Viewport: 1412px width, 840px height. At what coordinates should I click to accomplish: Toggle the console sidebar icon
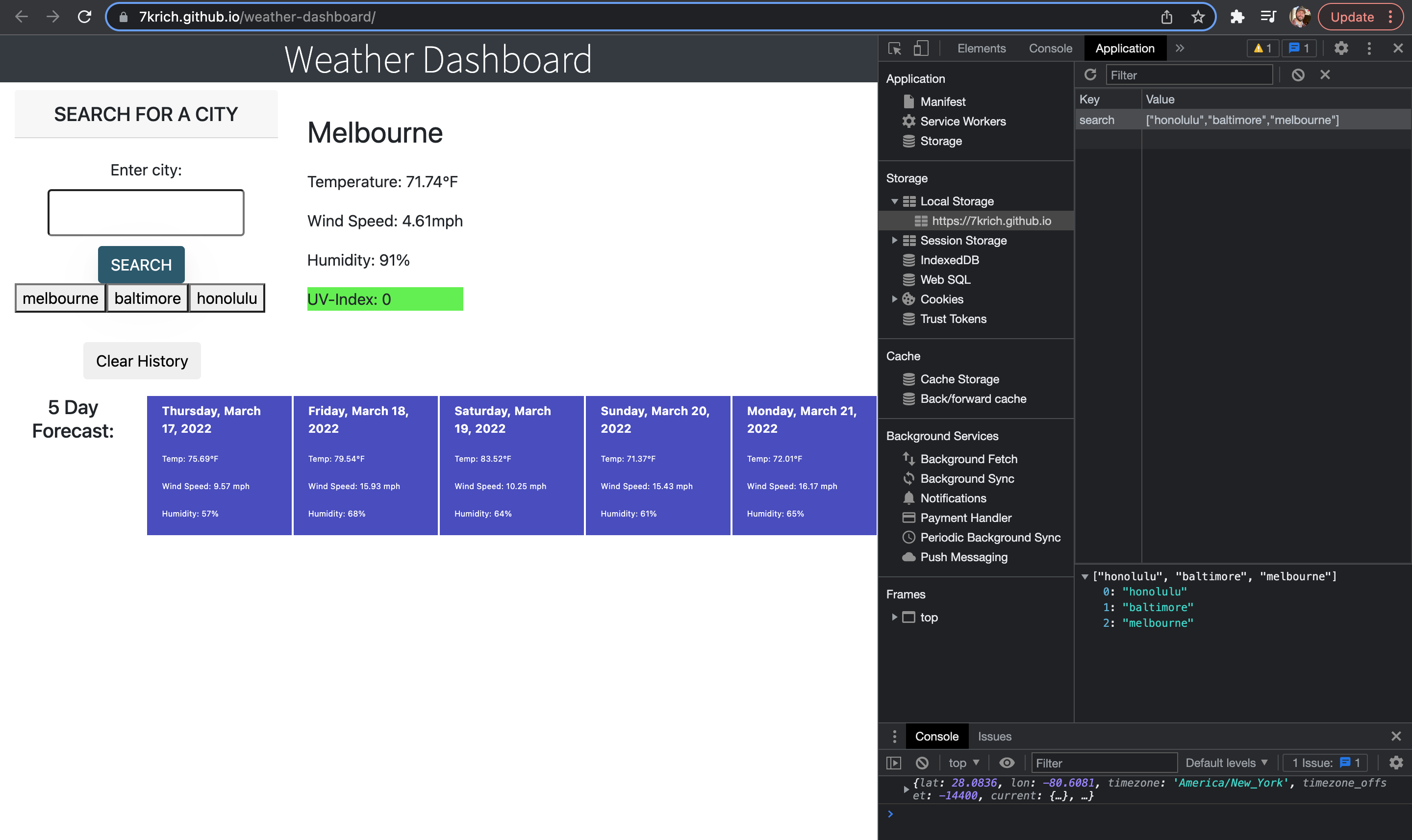893,763
